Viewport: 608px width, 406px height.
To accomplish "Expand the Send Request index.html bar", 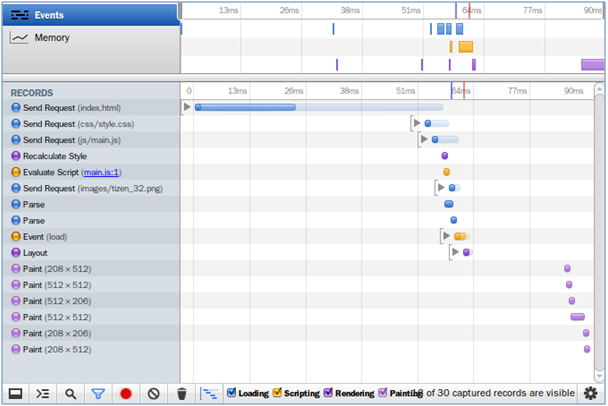I will coord(186,107).
